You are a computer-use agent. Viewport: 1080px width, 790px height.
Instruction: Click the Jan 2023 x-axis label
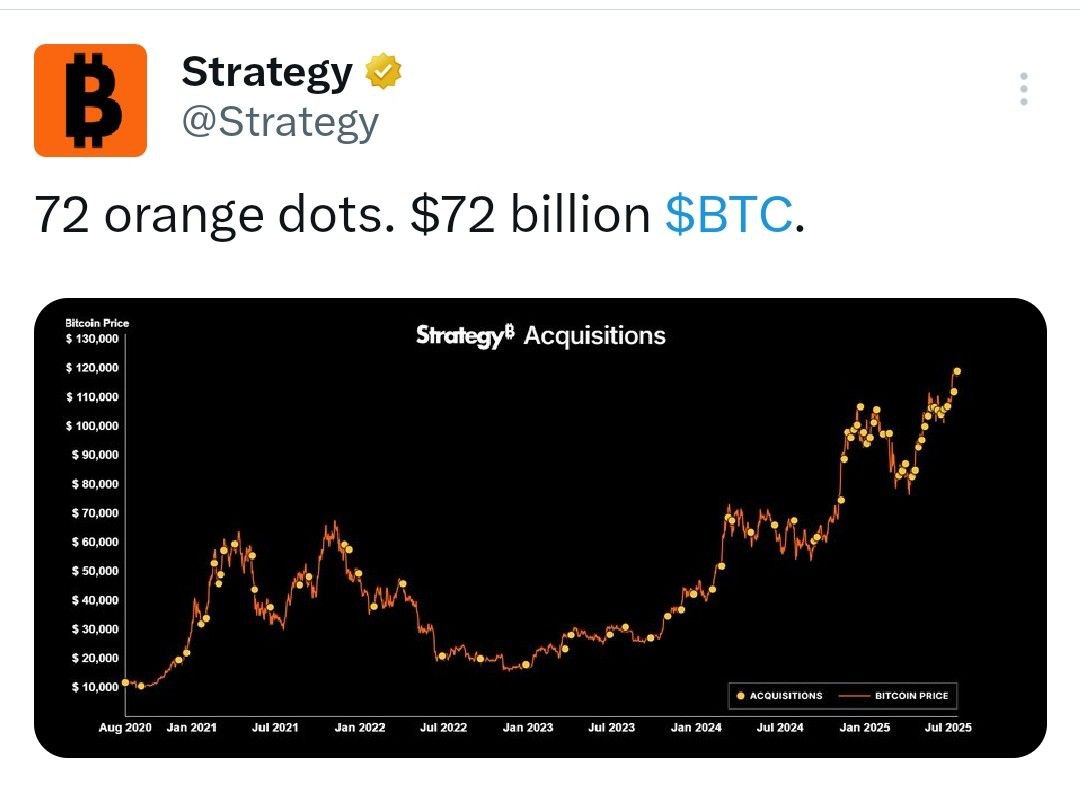(x=528, y=727)
